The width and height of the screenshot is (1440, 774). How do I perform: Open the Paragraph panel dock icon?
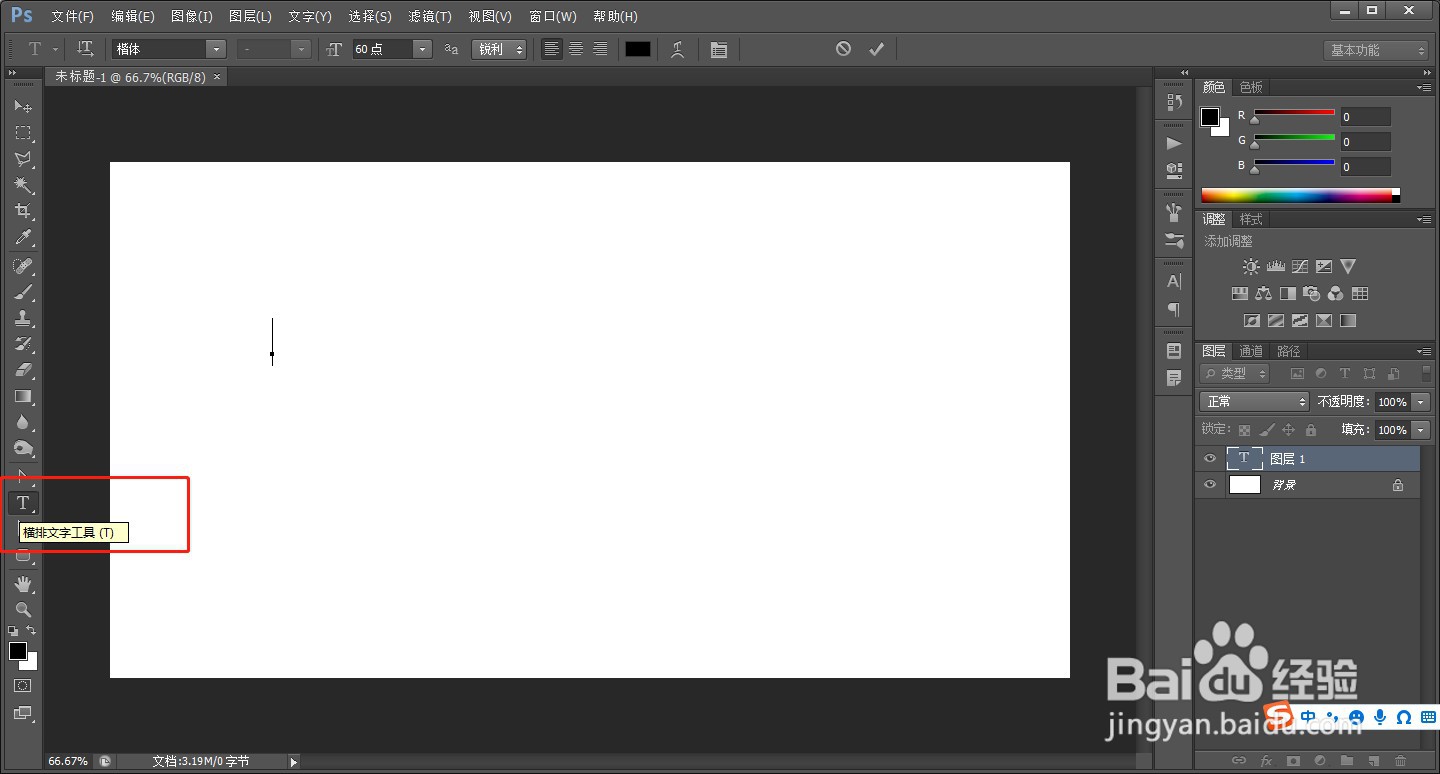pos(1174,310)
